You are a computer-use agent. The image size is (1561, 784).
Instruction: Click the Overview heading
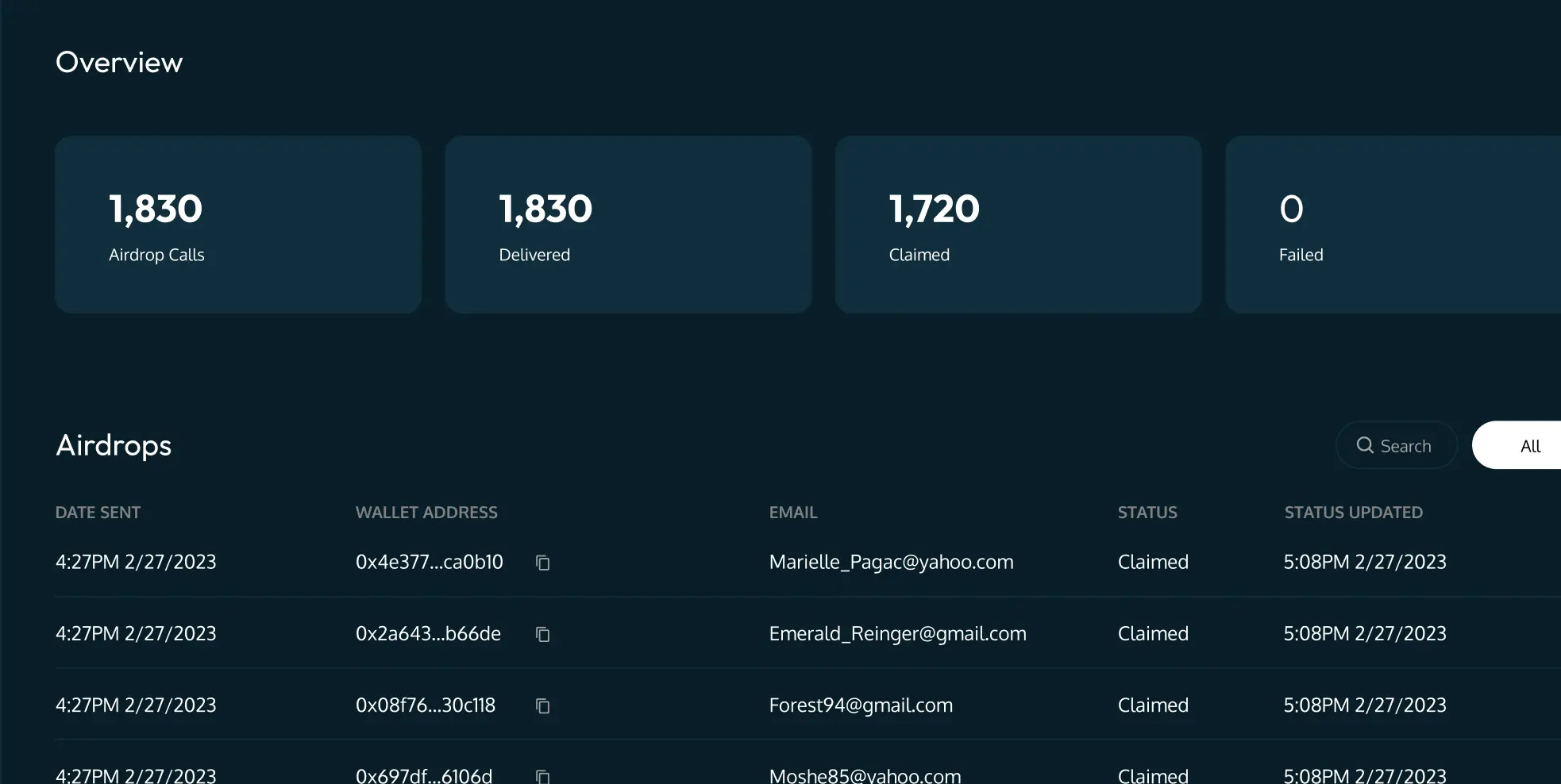pos(119,62)
